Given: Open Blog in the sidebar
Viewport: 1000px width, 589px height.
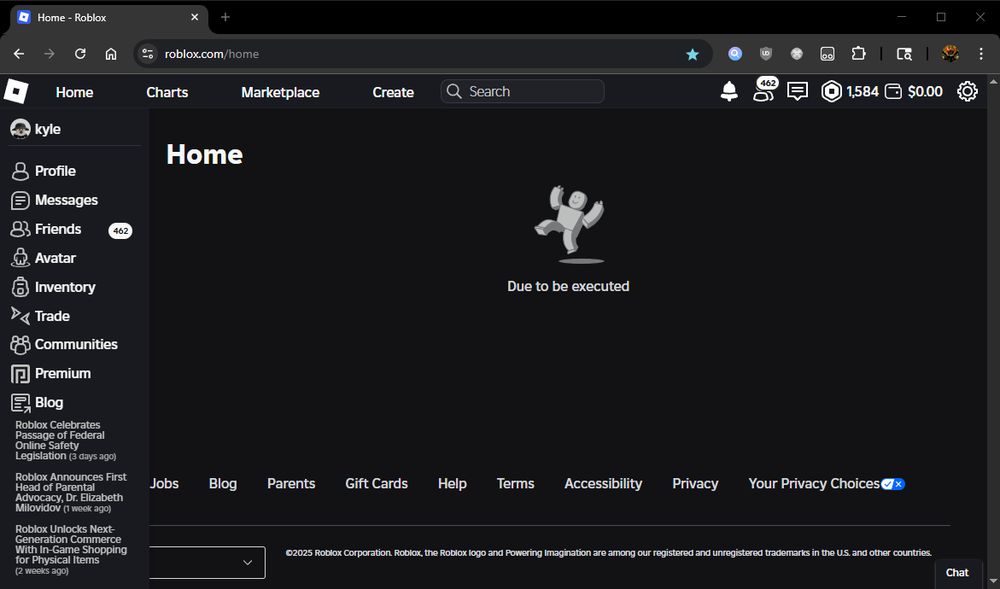Looking at the screenshot, I should [x=37, y=402].
